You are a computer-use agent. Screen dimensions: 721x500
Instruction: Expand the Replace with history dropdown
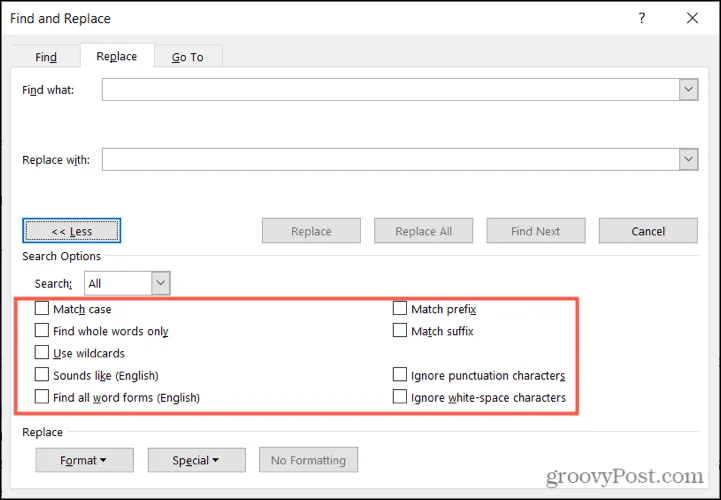688,160
